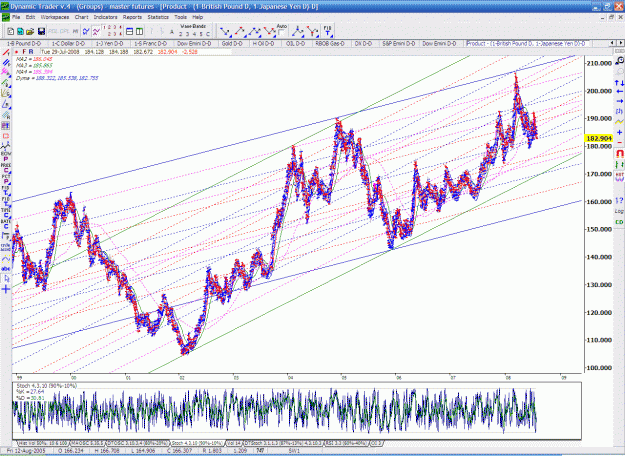Click the yellow 182.904 price label
Image resolution: width=625 pixels, height=456 pixels.
click(599, 138)
